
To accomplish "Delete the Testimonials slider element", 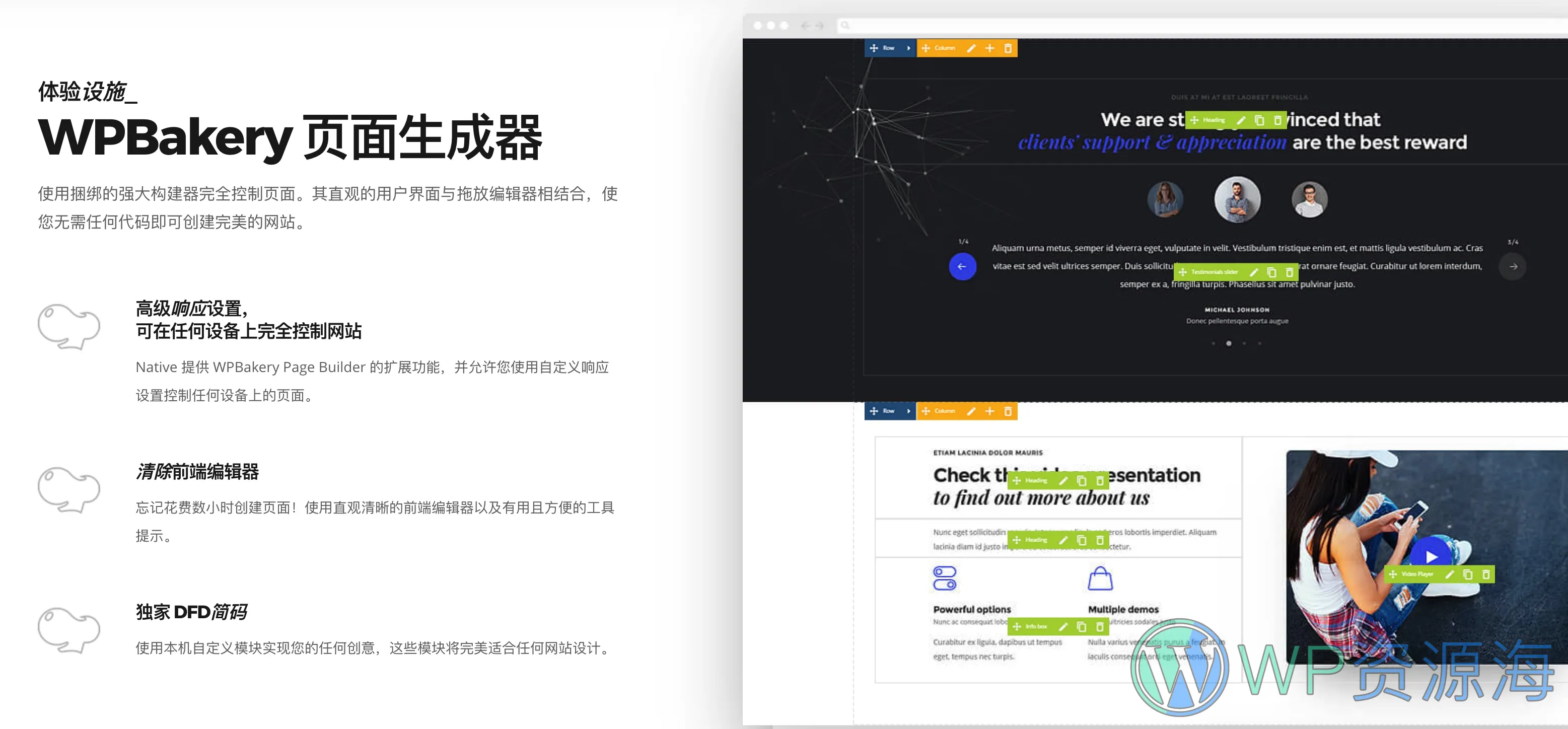I will [1289, 272].
